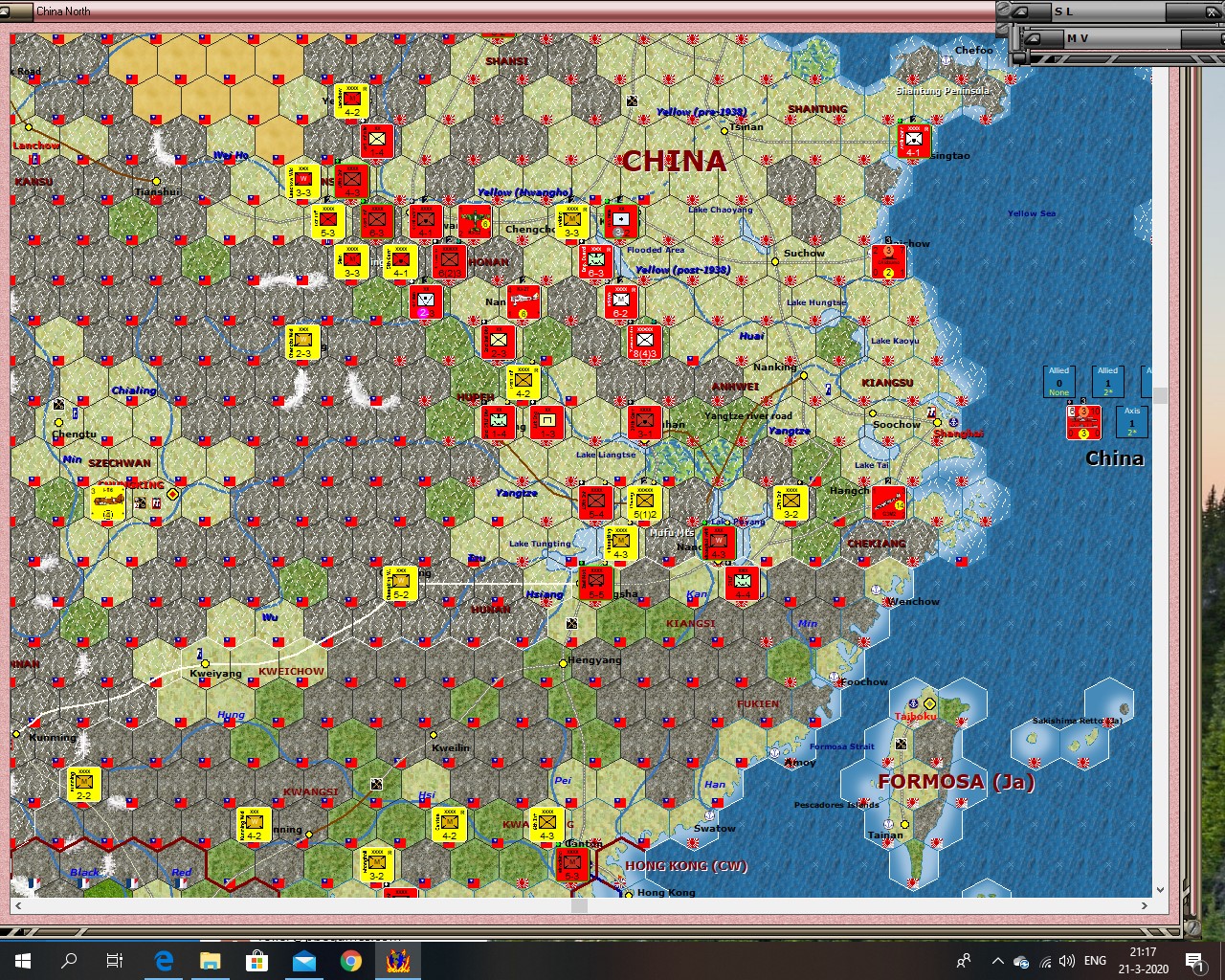Open the Windows notification center
The height and width of the screenshot is (980, 1225).
1194,961
